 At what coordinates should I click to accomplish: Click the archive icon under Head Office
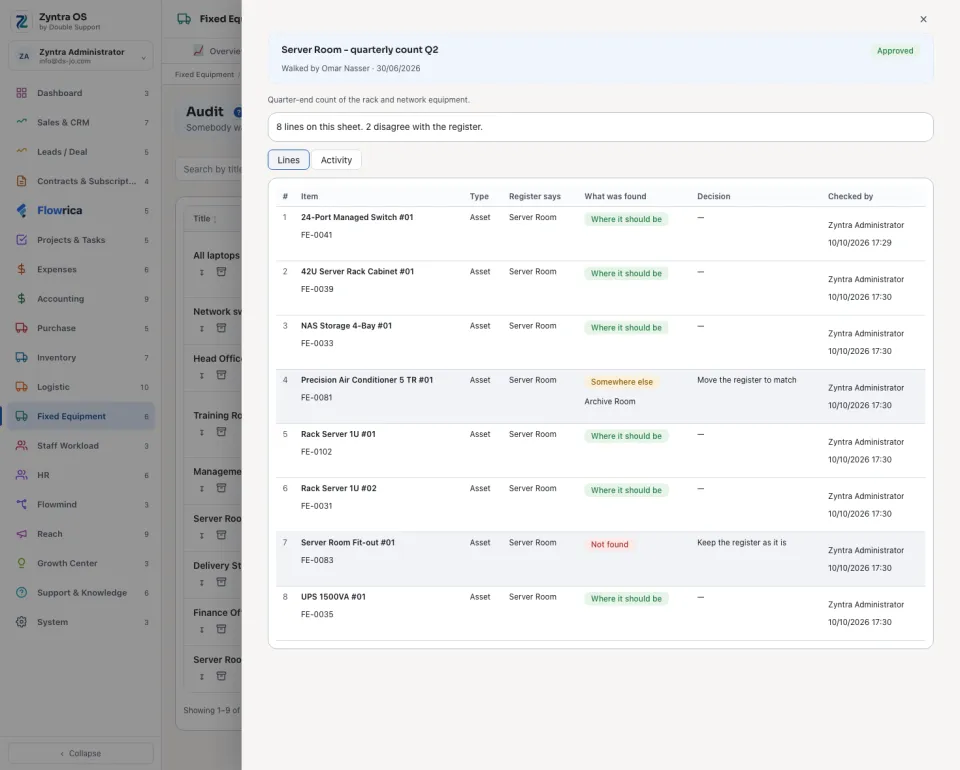pos(222,375)
